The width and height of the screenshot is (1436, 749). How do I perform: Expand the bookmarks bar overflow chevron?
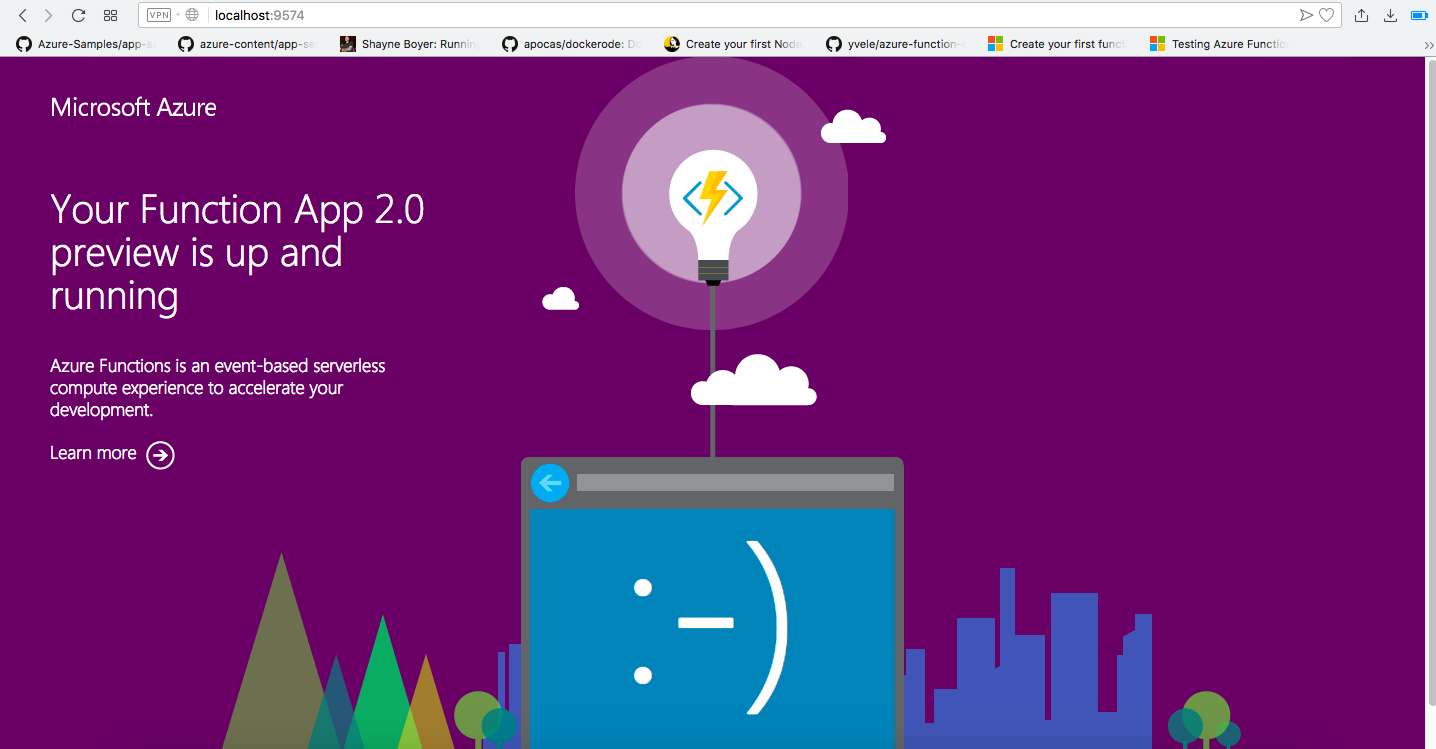tap(1429, 45)
